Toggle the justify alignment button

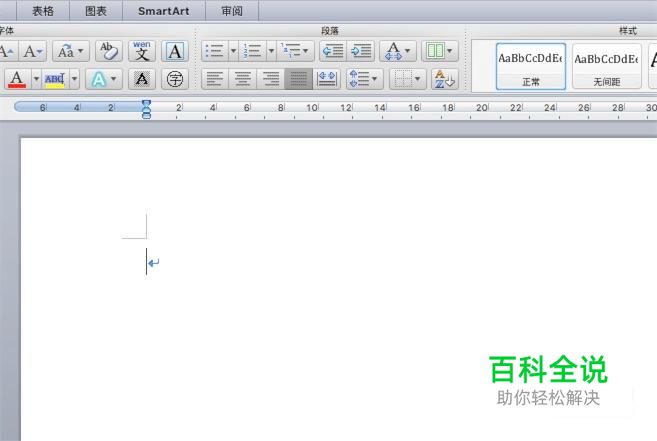(x=298, y=79)
